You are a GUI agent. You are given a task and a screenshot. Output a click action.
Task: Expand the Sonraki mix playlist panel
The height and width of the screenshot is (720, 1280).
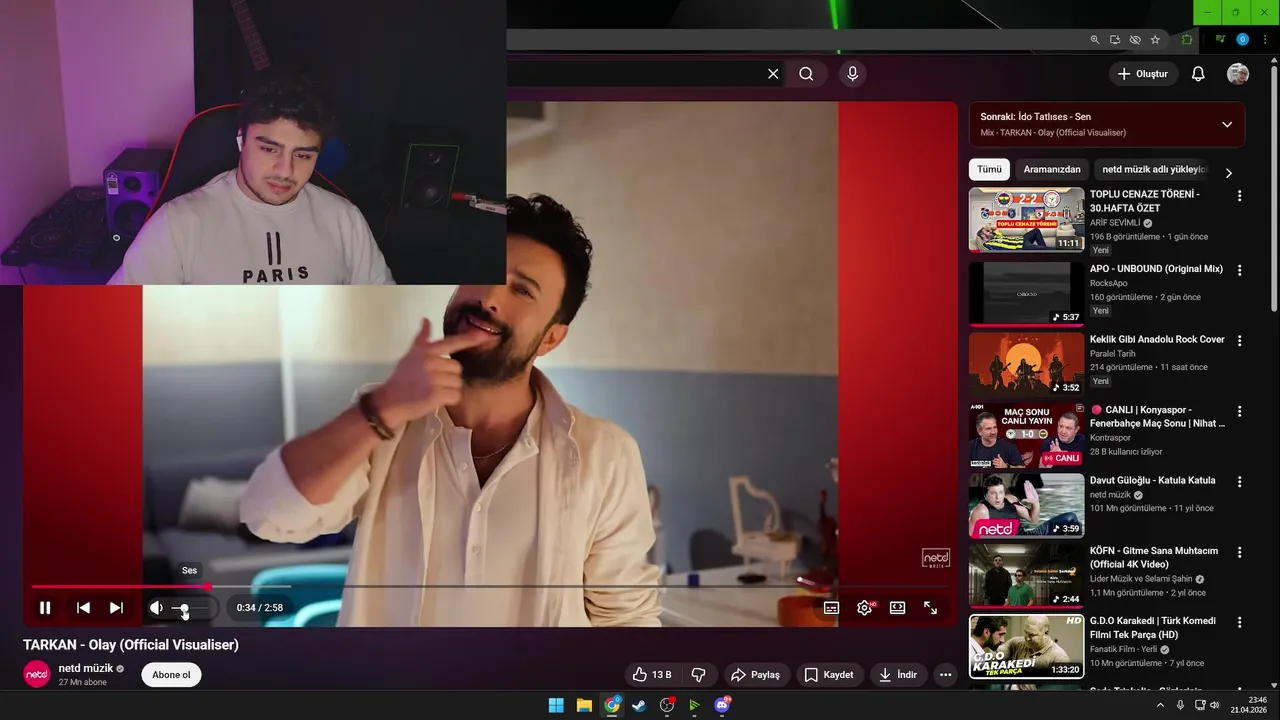point(1227,125)
